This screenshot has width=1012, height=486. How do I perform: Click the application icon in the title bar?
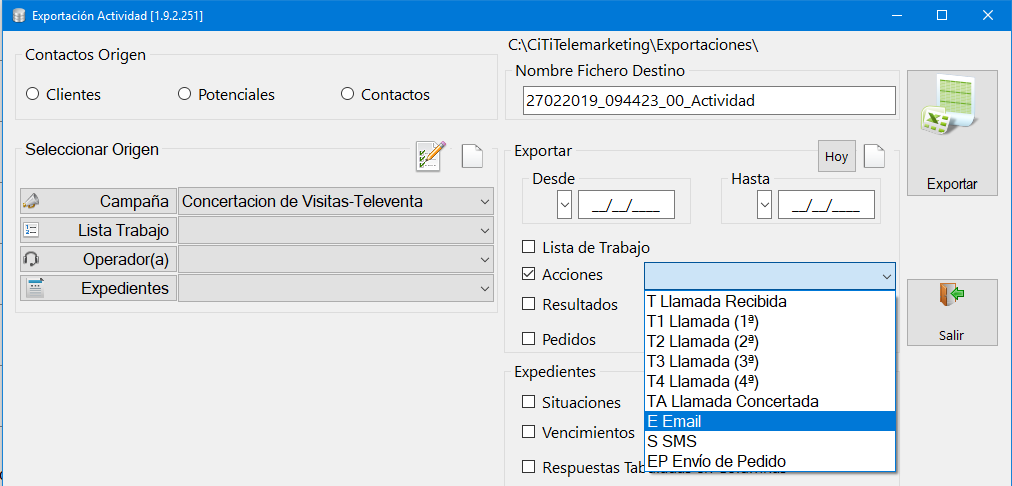click(x=18, y=15)
